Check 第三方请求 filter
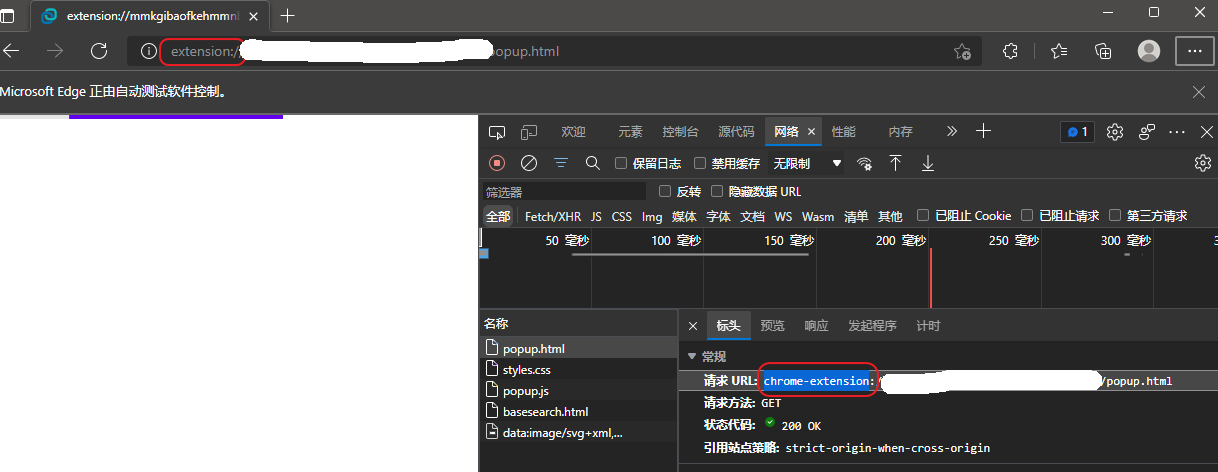The width and height of the screenshot is (1218, 472). (x=1115, y=216)
